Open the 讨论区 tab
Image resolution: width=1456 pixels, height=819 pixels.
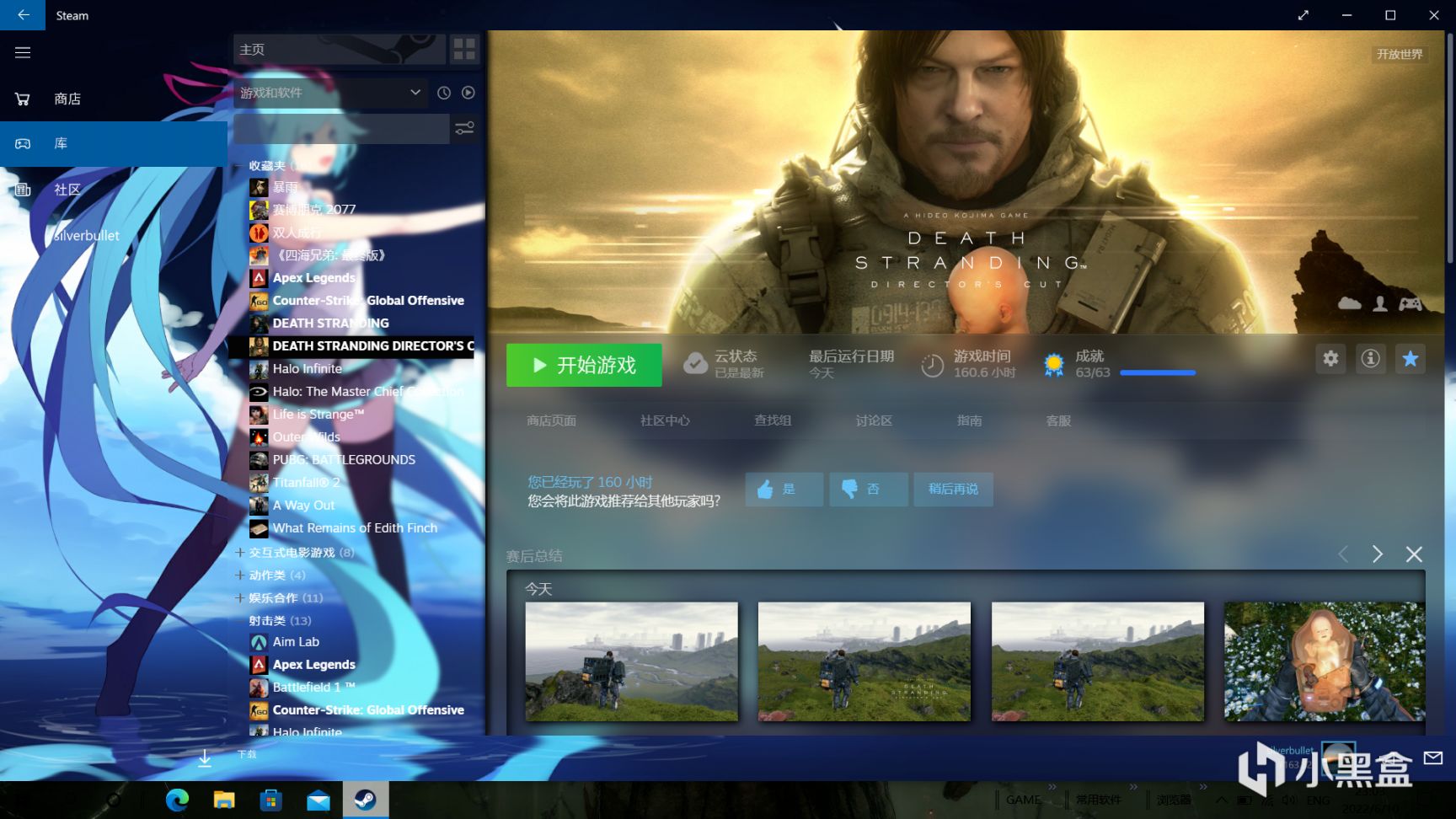click(874, 420)
